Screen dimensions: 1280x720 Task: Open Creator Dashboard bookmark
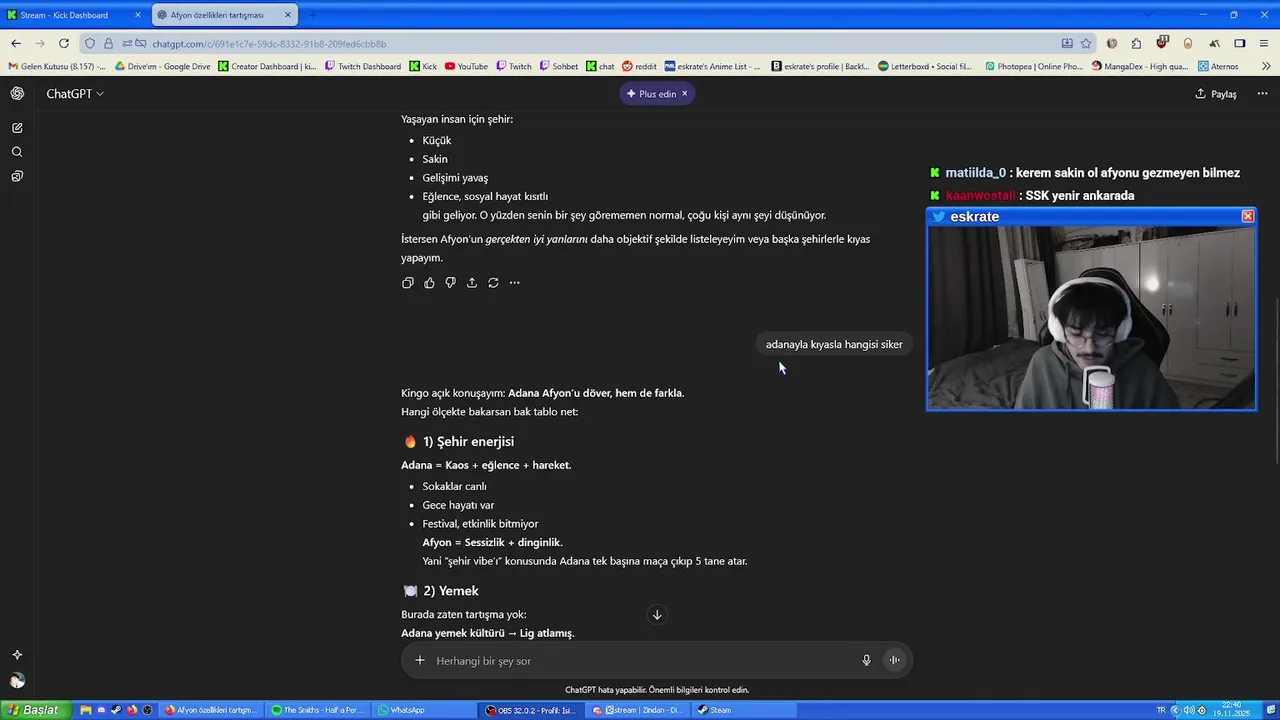267,66
